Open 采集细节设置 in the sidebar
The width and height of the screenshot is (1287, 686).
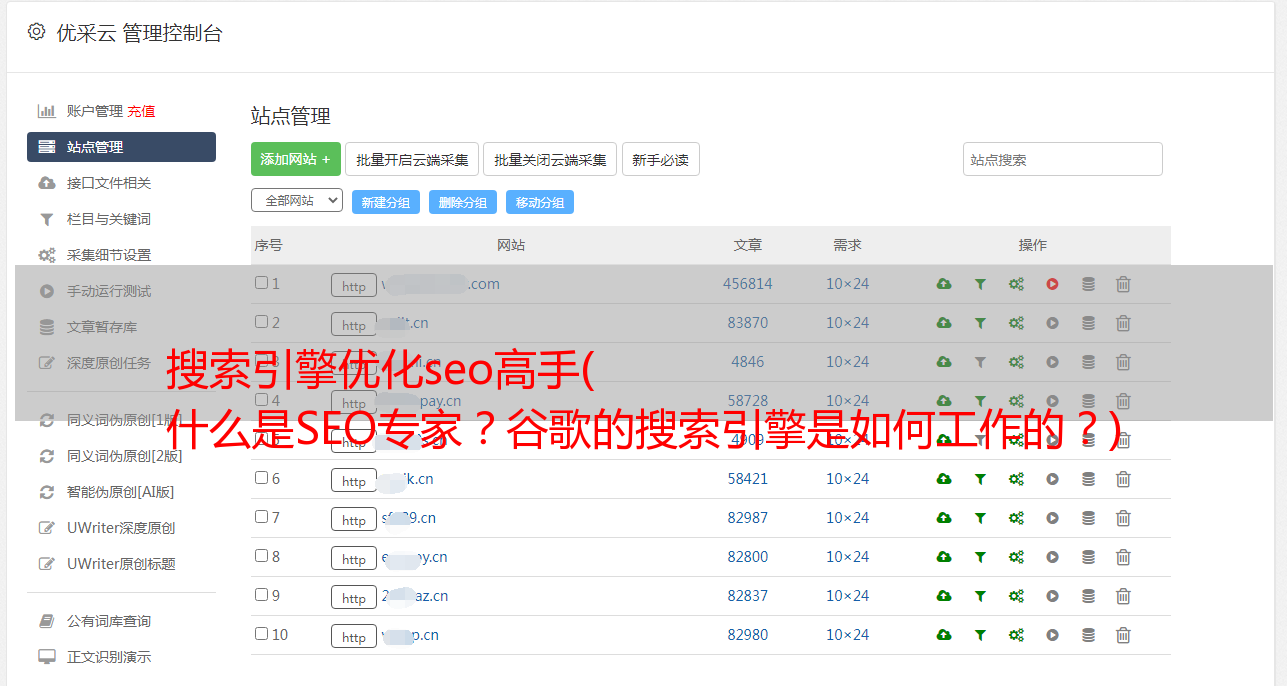pos(109,255)
